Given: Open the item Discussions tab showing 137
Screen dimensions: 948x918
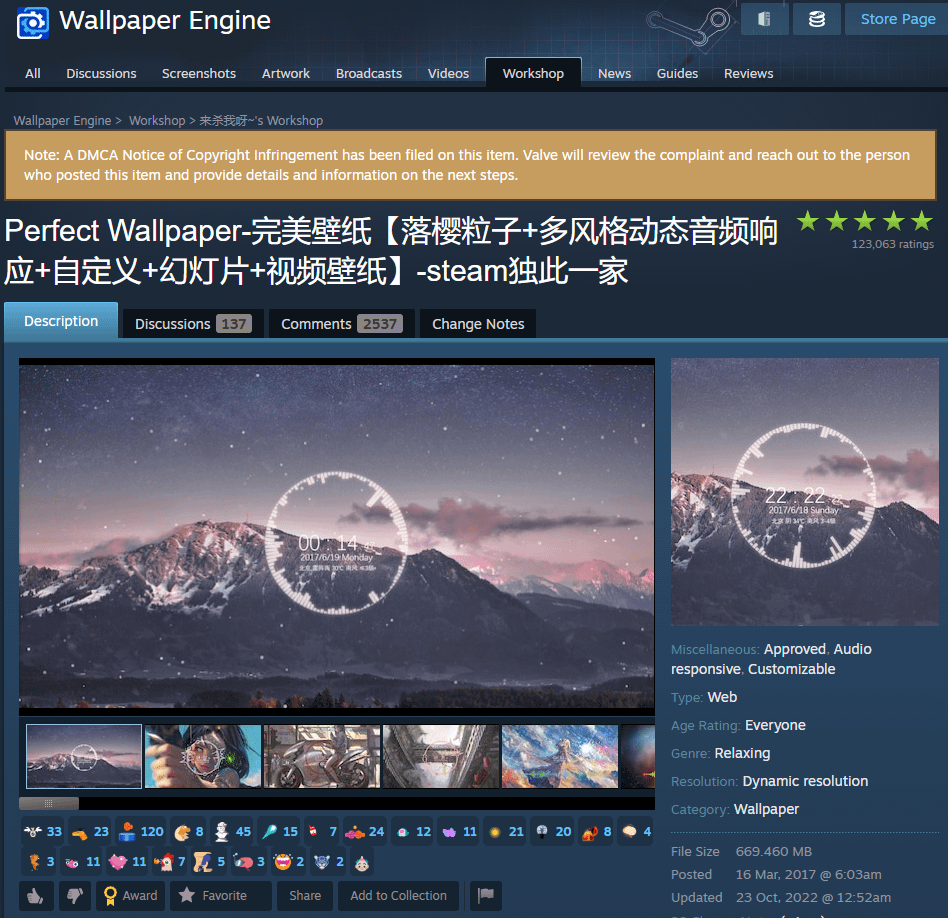Looking at the screenshot, I should coord(192,324).
